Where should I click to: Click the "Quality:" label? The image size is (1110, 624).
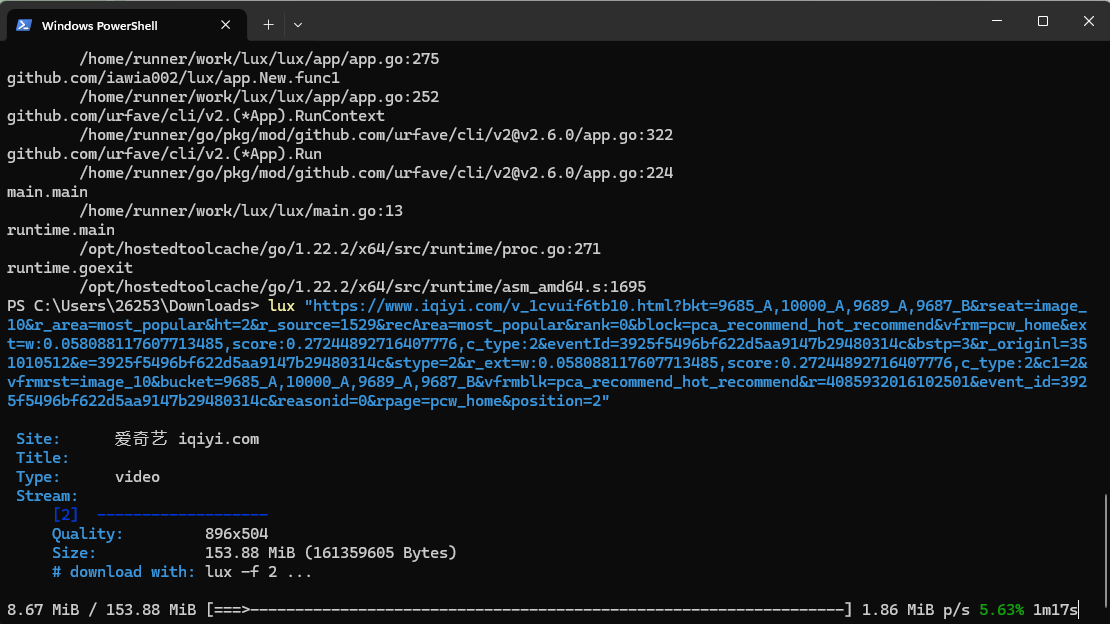click(87, 534)
